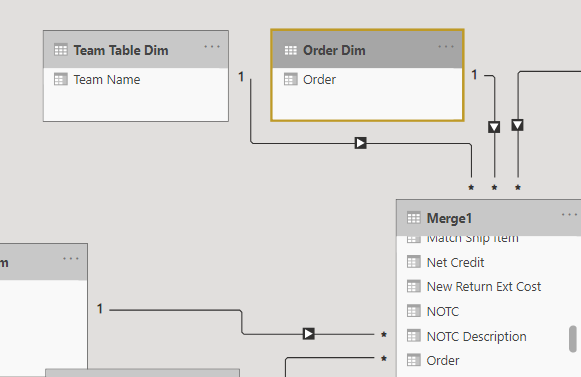Select Team Table Dim relationship filter arrow
The height and width of the screenshot is (377, 581).
click(361, 143)
